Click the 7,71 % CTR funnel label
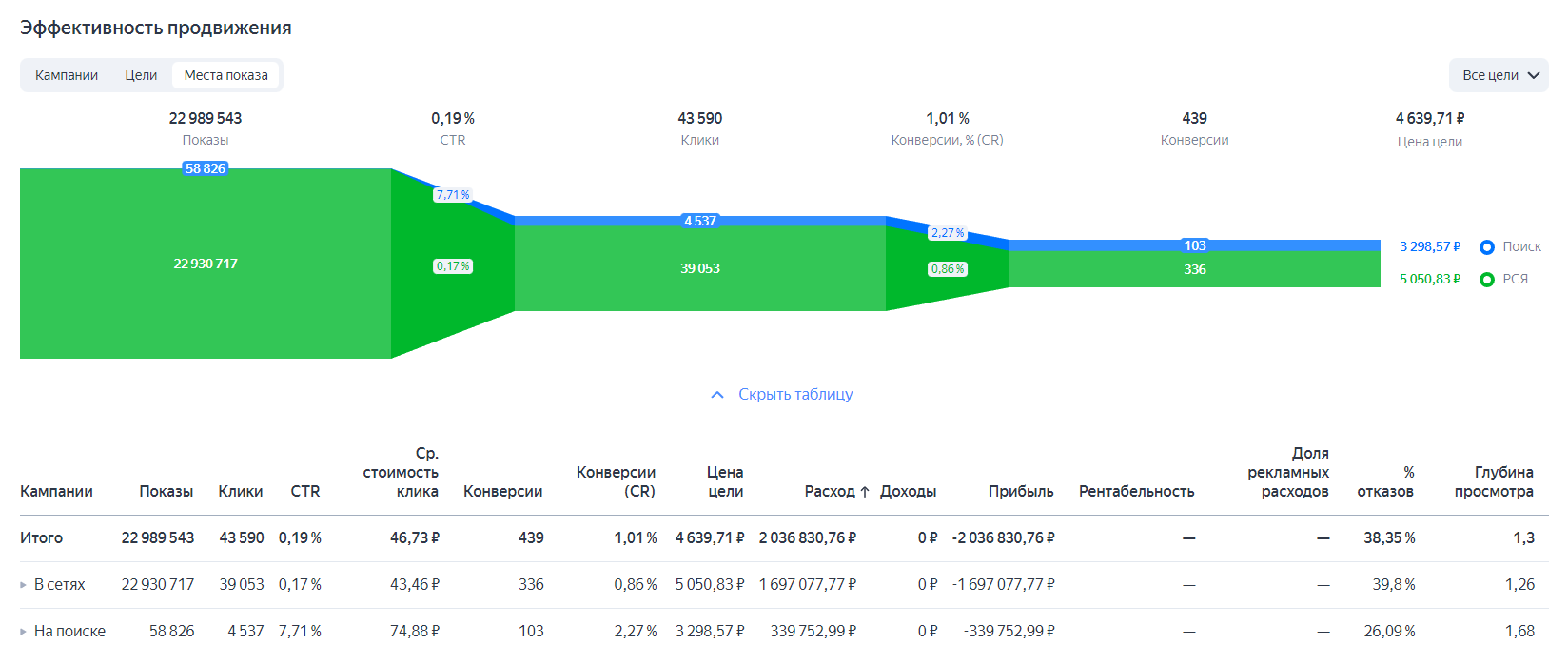Viewport: 1568px width, 664px height. tap(453, 195)
